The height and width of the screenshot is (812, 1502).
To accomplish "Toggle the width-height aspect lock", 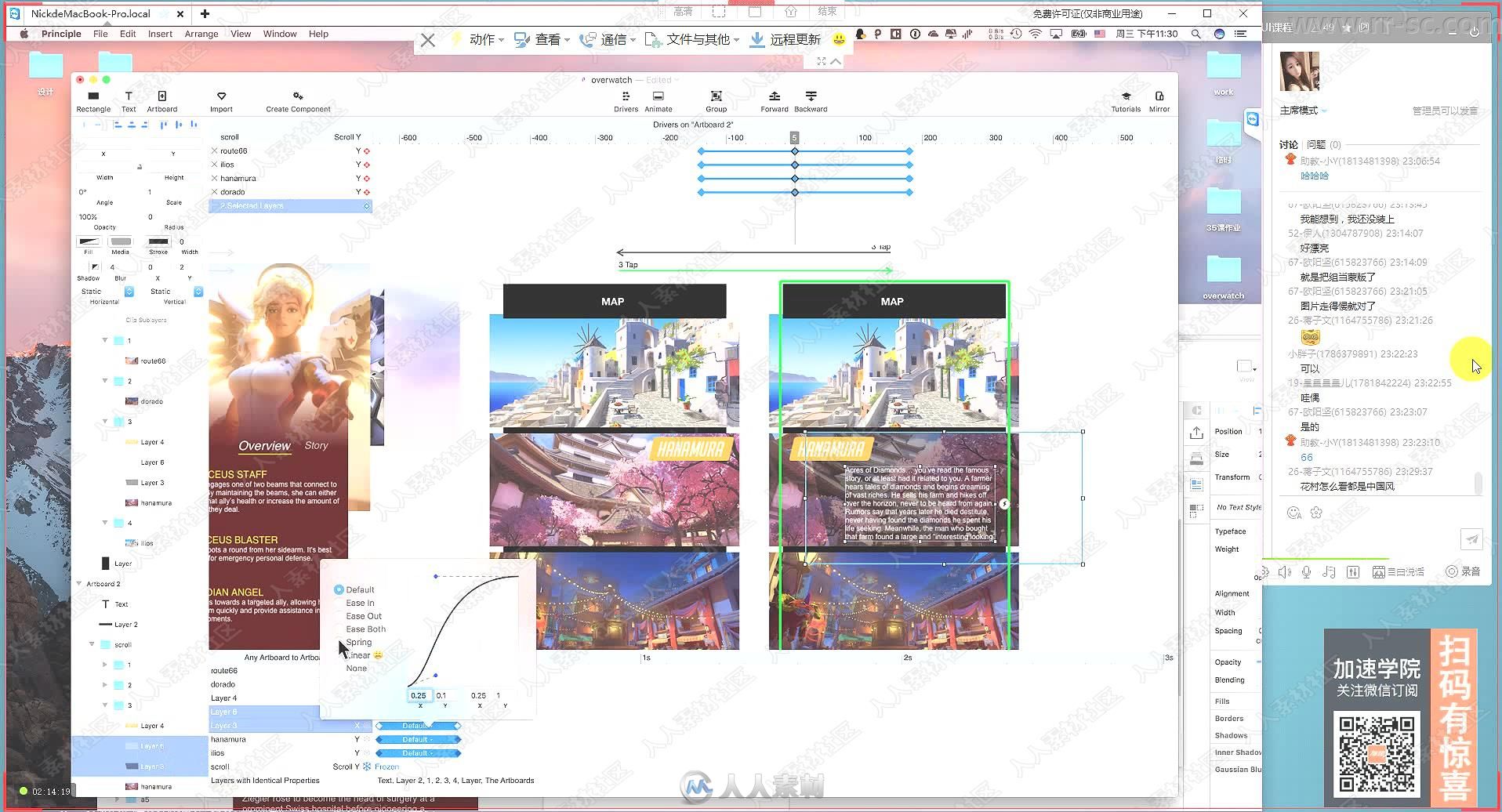I will coord(140,166).
